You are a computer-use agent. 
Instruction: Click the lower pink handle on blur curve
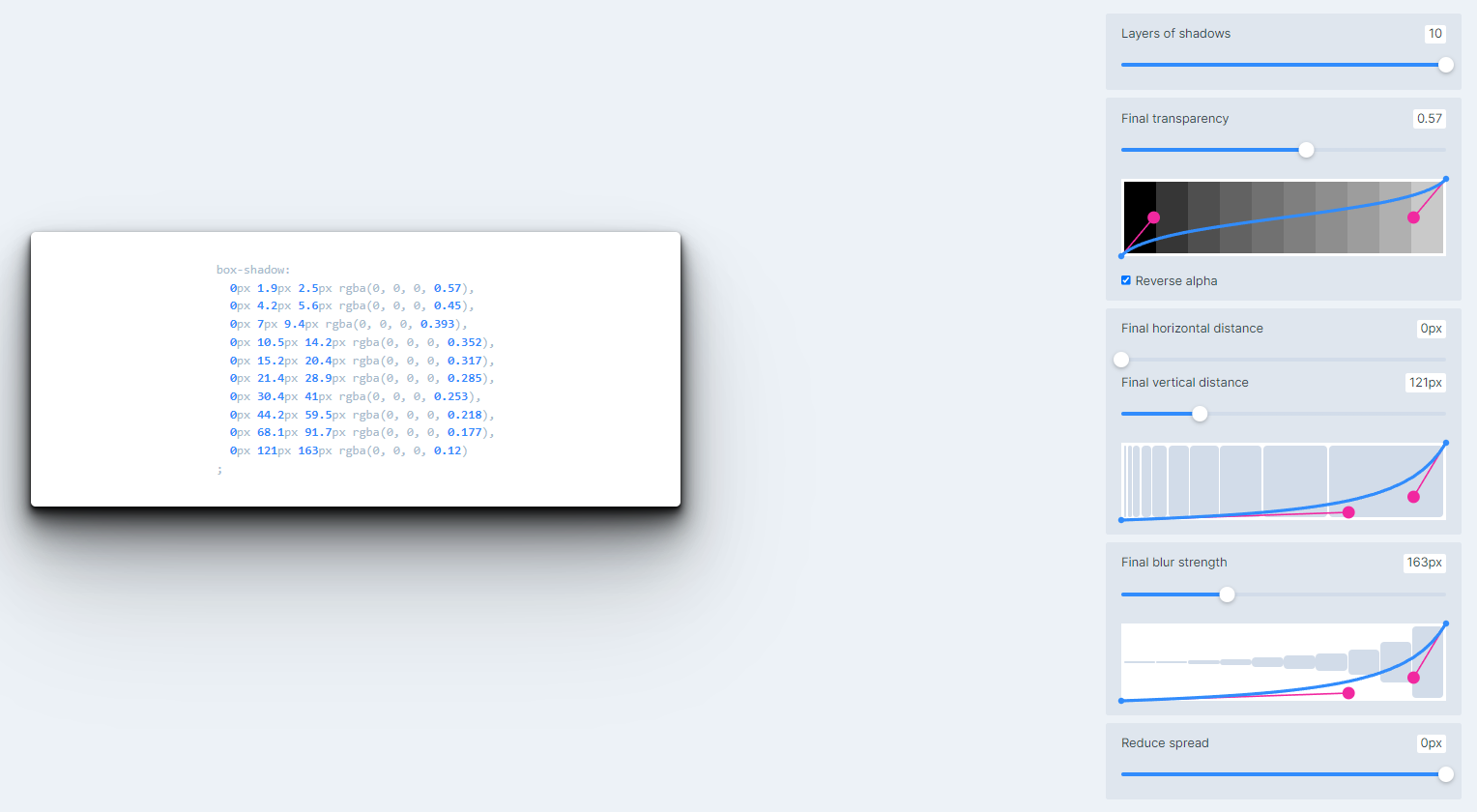[x=1348, y=693]
